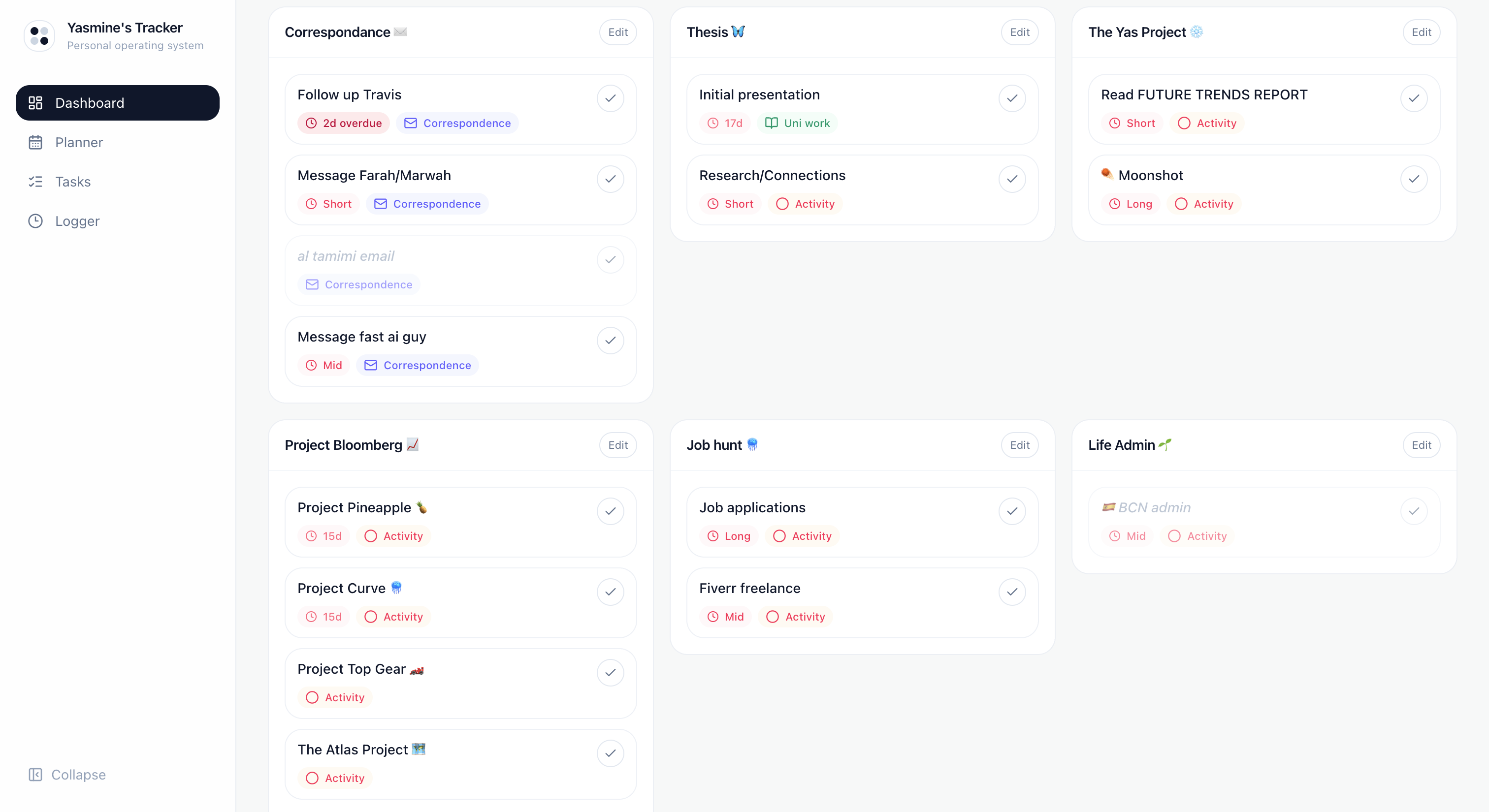The height and width of the screenshot is (812, 1489).
Task: Complete Project Top Gear task
Action: 610,673
